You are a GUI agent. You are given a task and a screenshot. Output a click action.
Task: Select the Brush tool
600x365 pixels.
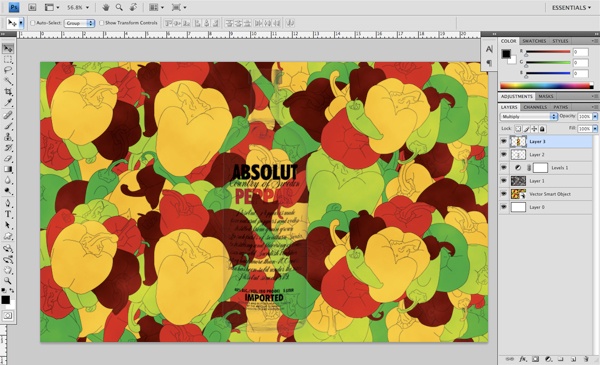(8, 126)
